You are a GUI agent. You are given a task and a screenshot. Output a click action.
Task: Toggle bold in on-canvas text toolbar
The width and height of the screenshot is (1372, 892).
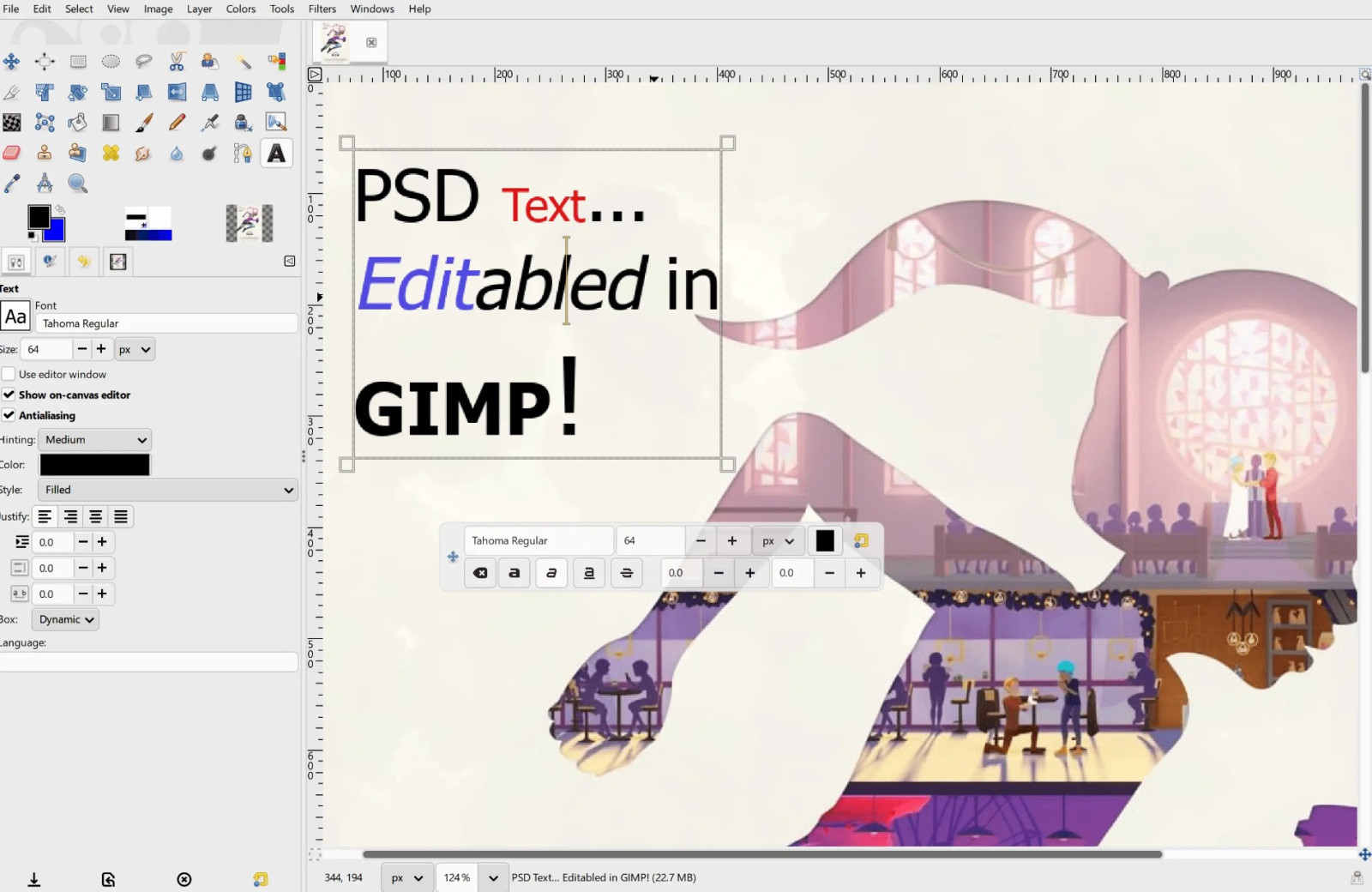coord(514,573)
